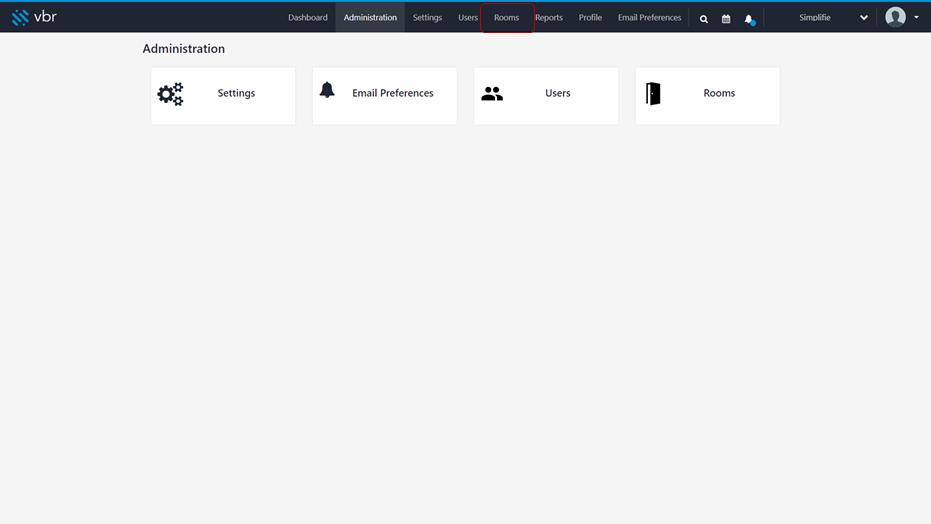Screen dimensions: 931x524
Task: Click the vbr logo
Action: [34, 17]
